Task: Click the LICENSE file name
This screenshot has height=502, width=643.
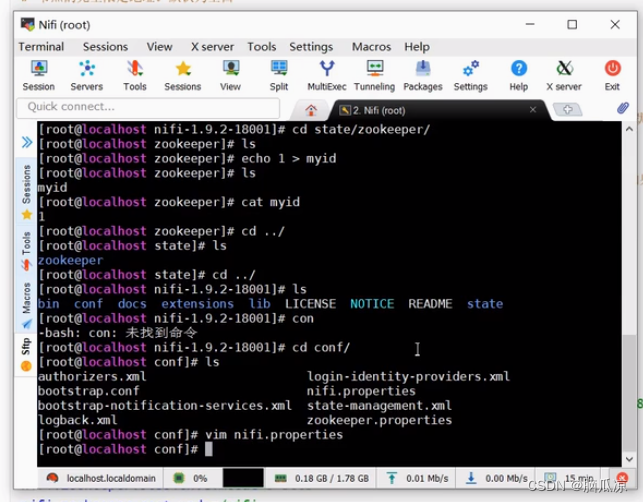Action: [310, 304]
